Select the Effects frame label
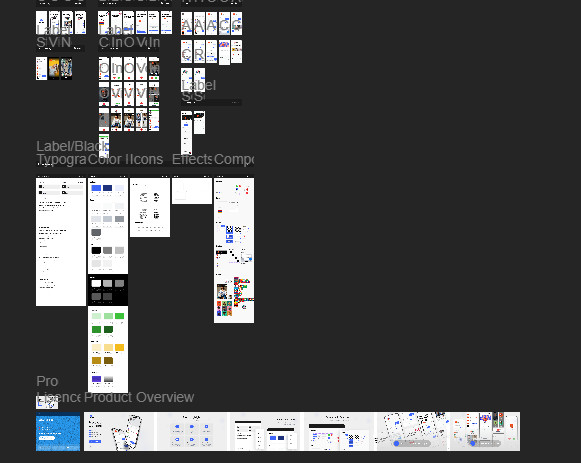The height and width of the screenshot is (463, 581). (192, 160)
